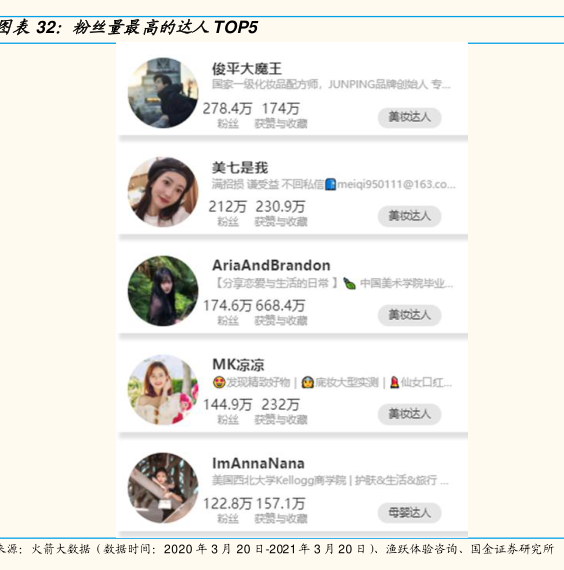Click 美妆达人 tag for MK凉凉
Viewport: 564px width, 570px height.
[409, 414]
